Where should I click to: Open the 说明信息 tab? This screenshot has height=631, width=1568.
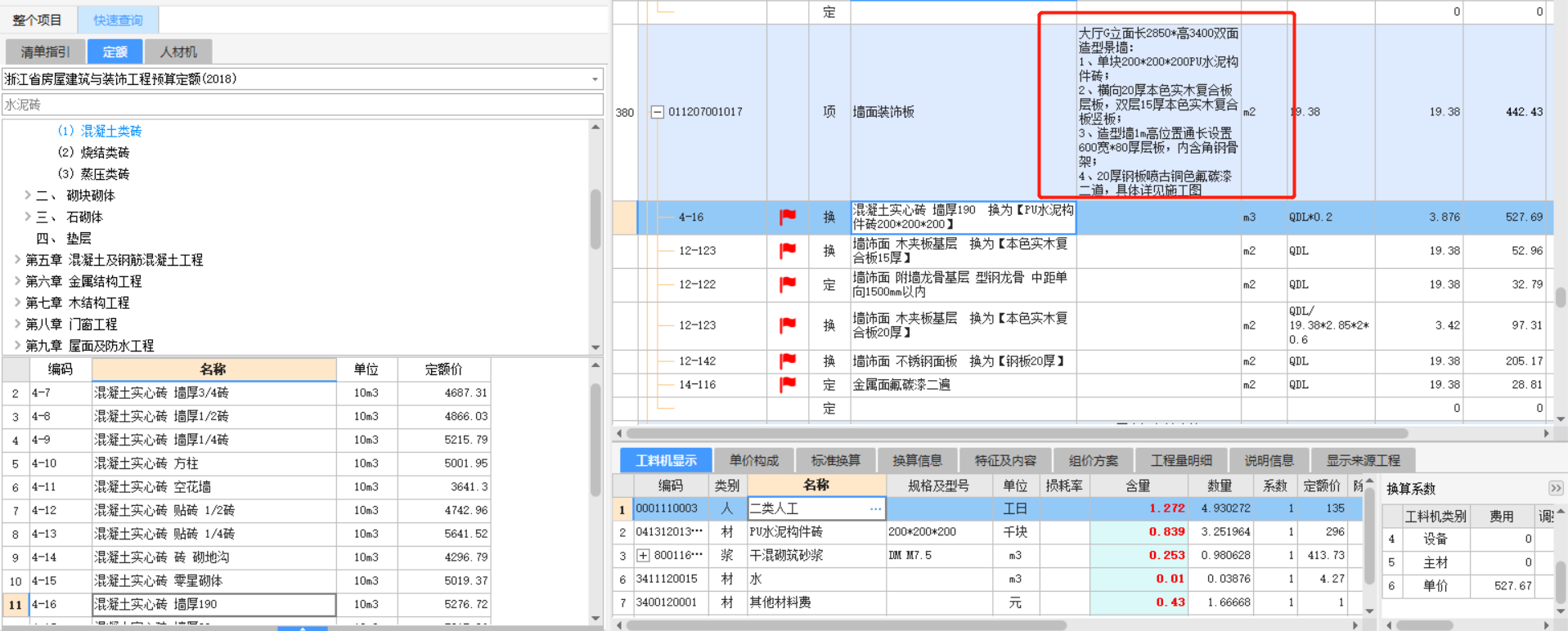[1269, 460]
